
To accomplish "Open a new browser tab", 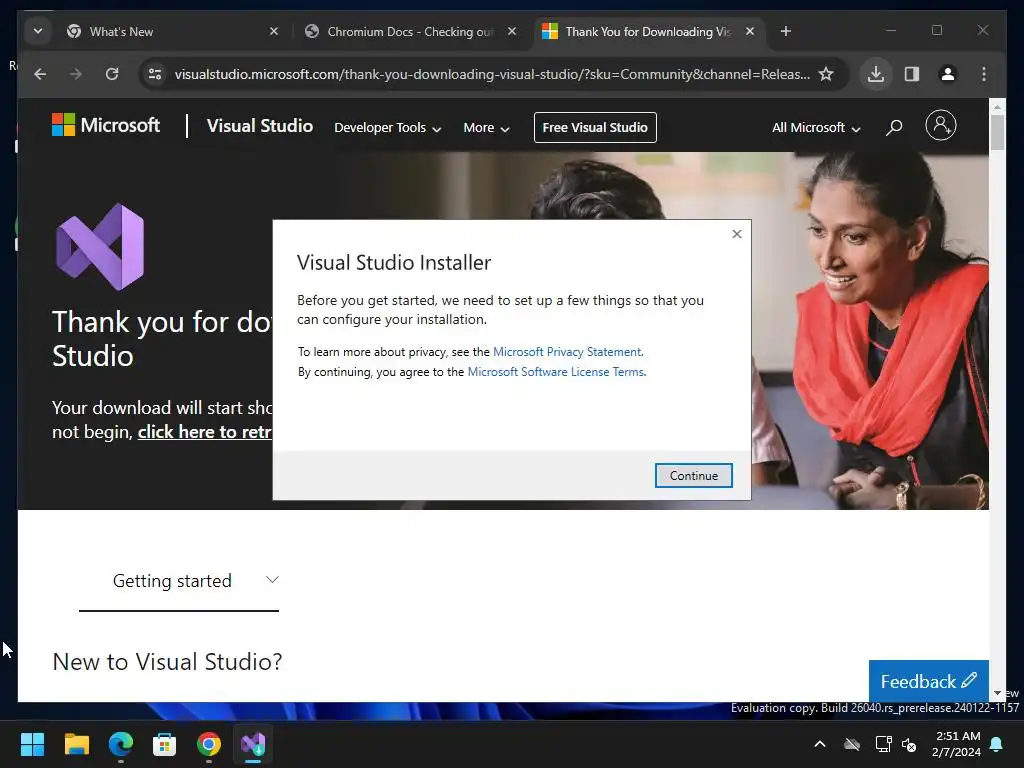I will tap(786, 31).
